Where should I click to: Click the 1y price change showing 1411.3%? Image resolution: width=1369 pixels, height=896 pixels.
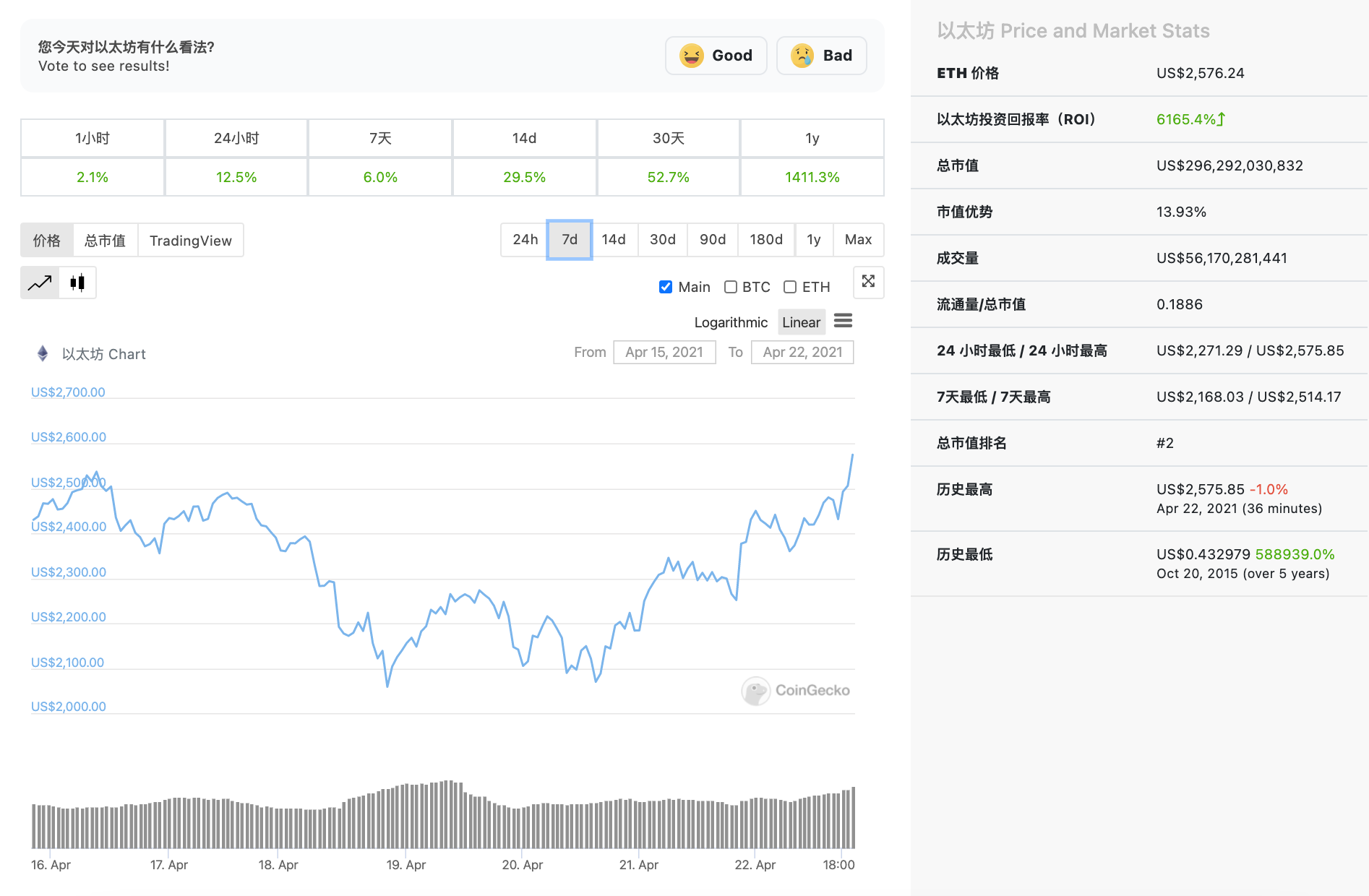[812, 176]
